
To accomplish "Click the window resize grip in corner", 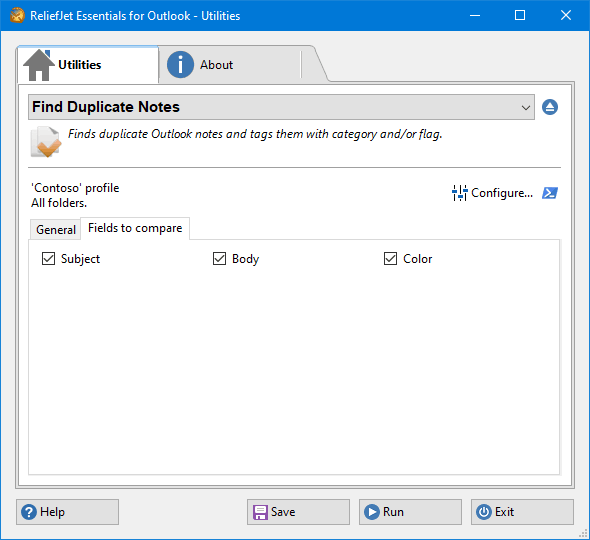I will point(583,533).
